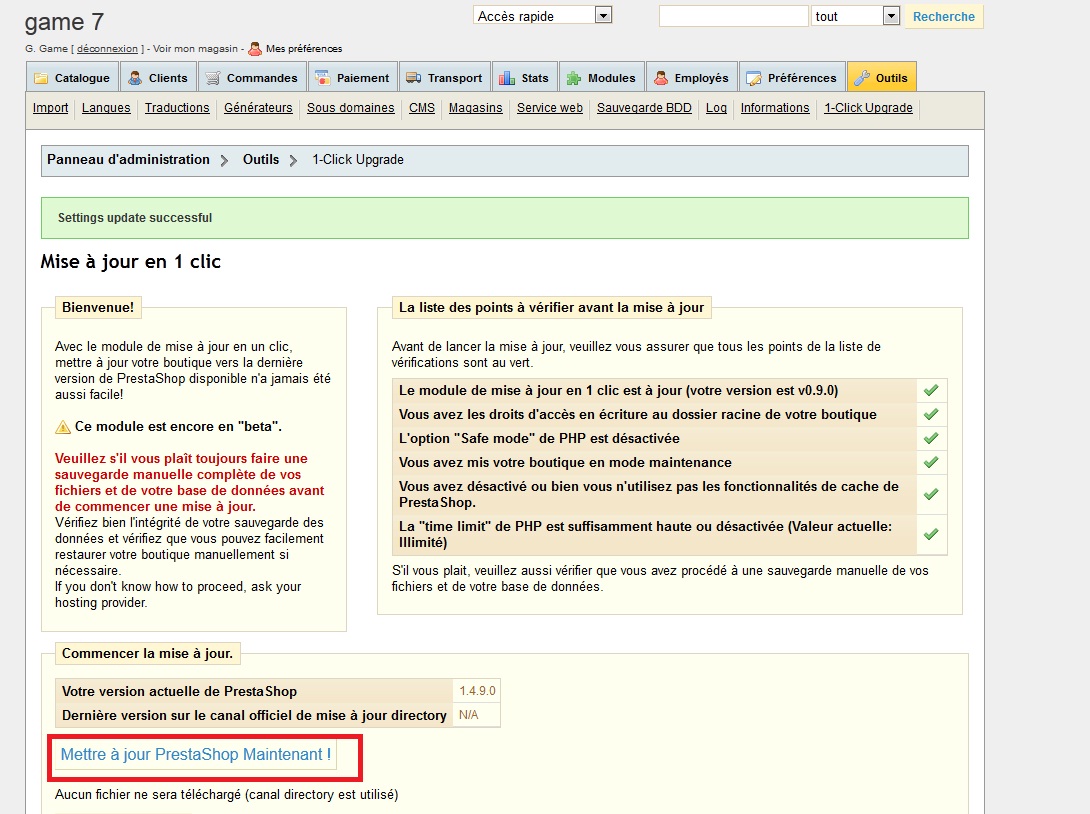Screen dimensions: 1090x814
Task: Open the Clients tab
Action: pos(158,77)
